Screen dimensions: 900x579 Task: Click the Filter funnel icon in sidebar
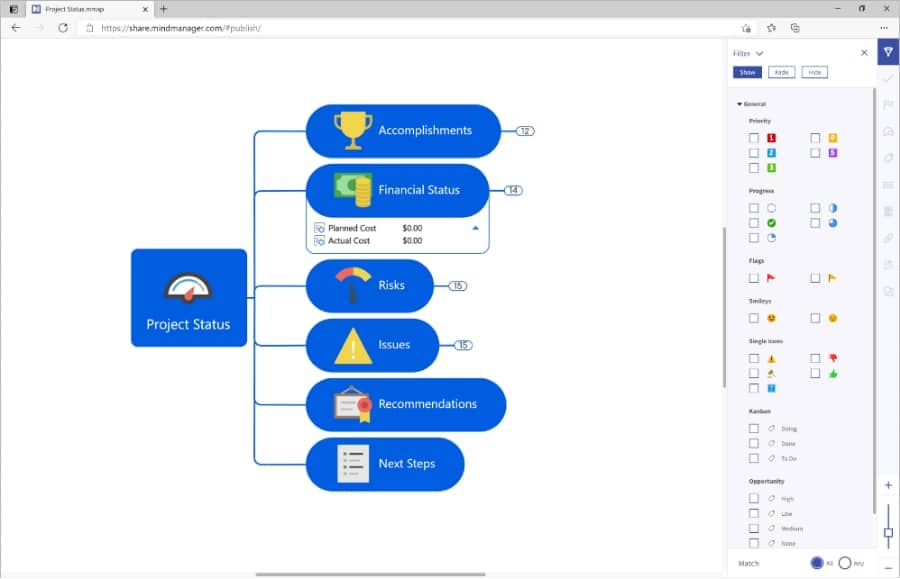tap(887, 52)
